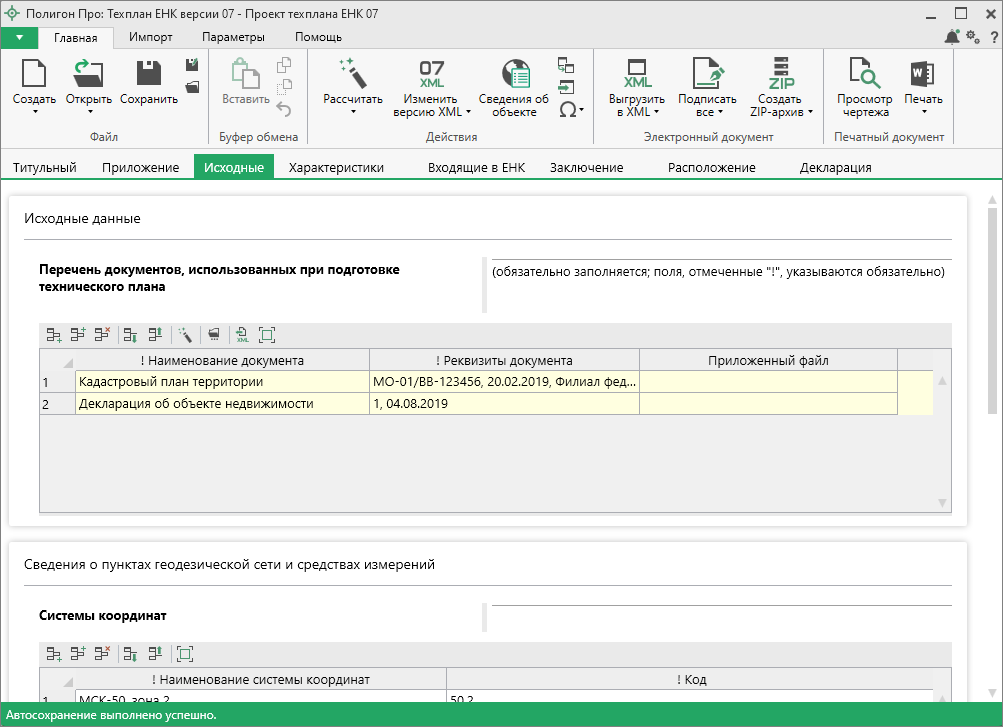
Task: Click Просмотр чертежа magnifier icon
Action: (864, 74)
